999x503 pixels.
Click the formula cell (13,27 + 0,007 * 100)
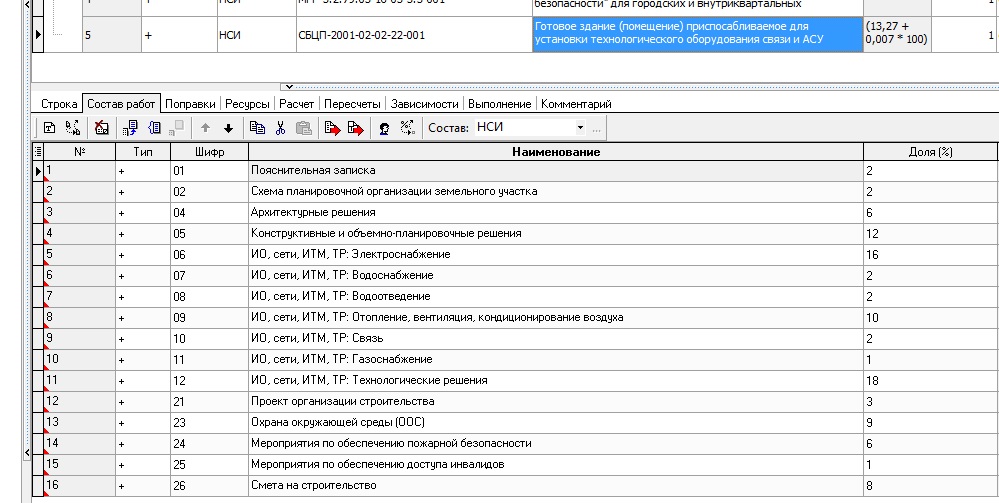click(x=896, y=33)
